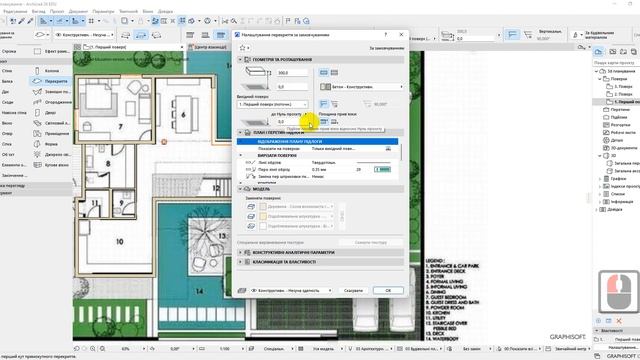Open the Документ menu
The height and width of the screenshot is (360, 640).
(78, 11)
